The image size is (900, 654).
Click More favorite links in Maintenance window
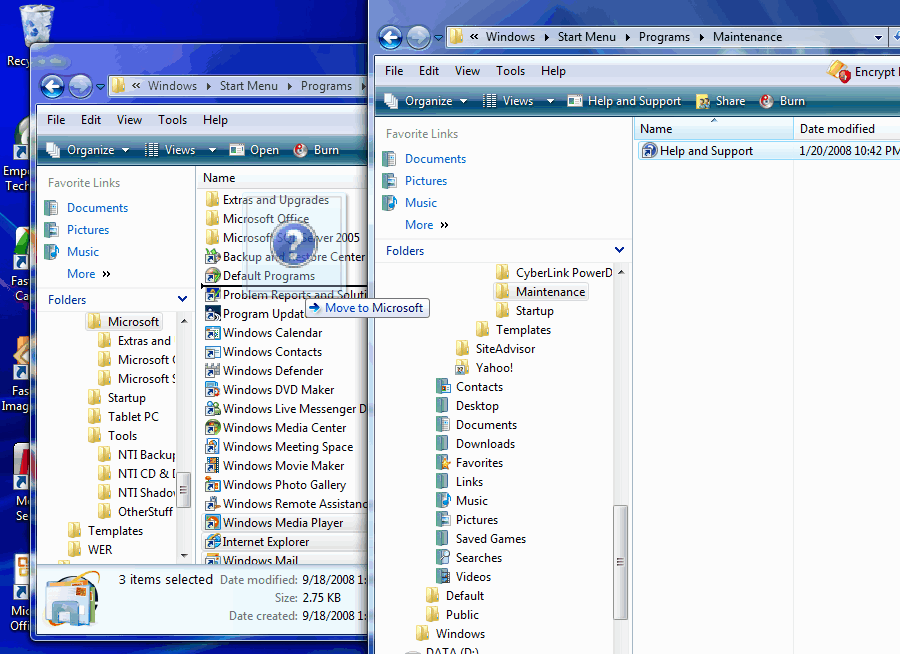click(x=426, y=225)
